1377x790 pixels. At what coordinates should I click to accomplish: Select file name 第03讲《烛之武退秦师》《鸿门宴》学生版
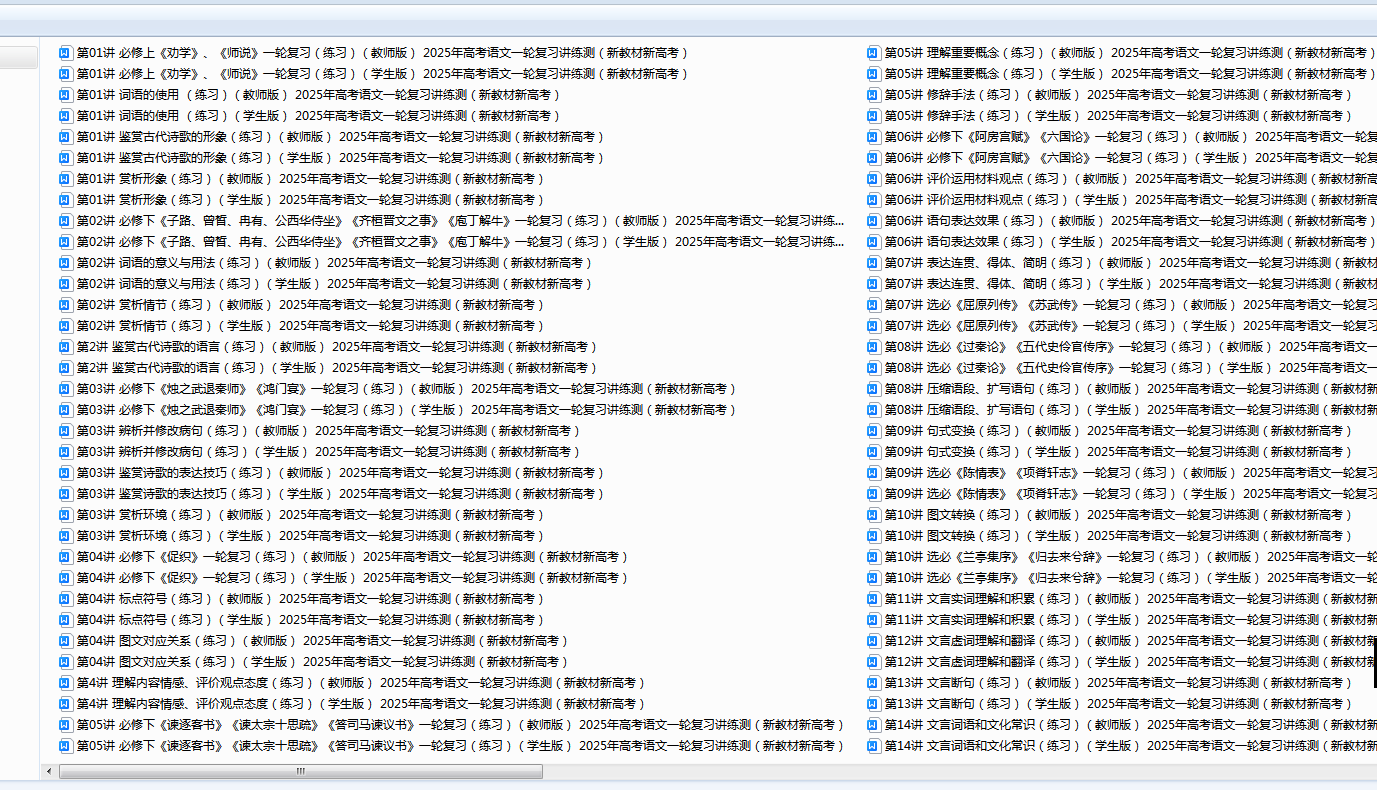(x=407, y=409)
